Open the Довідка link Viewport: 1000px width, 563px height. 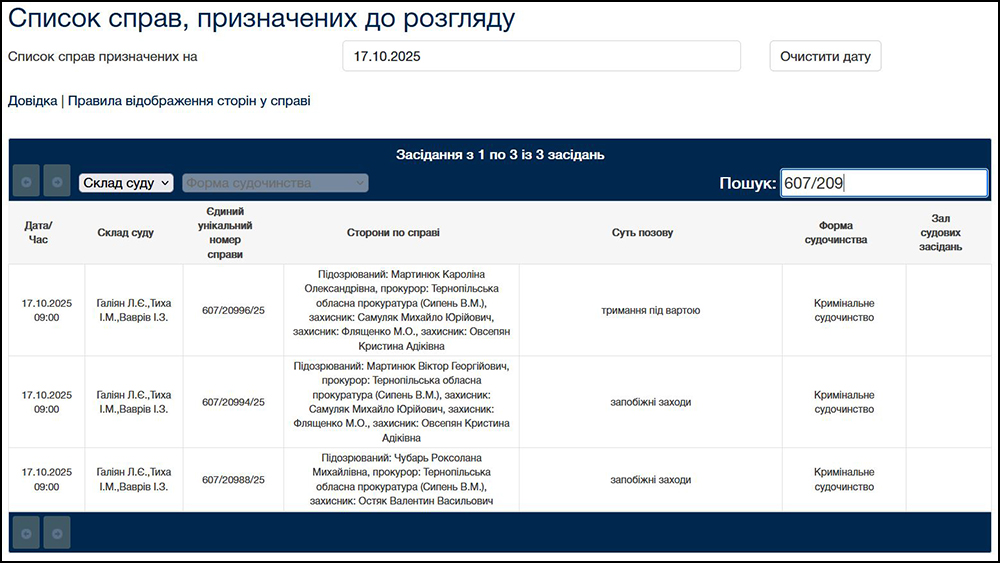pyautogui.click(x=32, y=101)
